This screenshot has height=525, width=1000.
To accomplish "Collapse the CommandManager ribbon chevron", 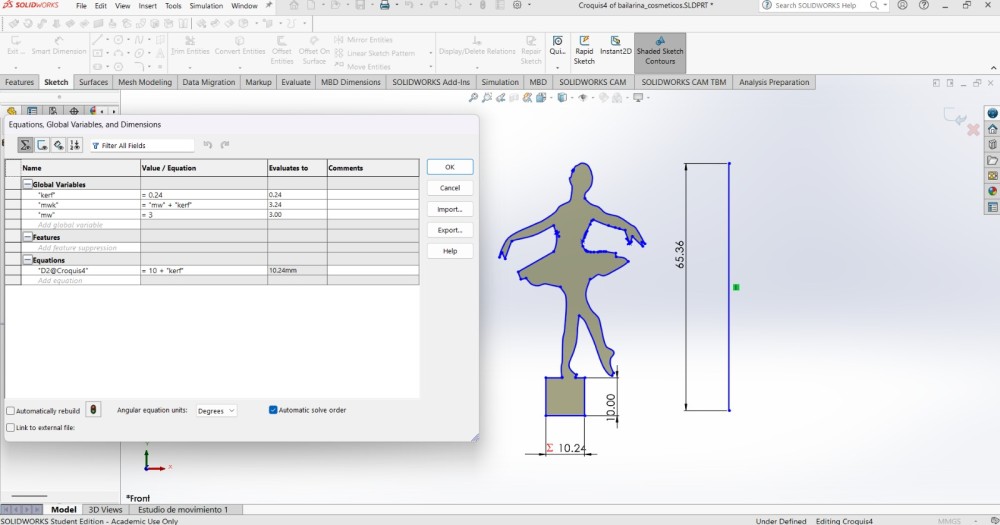I will coord(993,68).
